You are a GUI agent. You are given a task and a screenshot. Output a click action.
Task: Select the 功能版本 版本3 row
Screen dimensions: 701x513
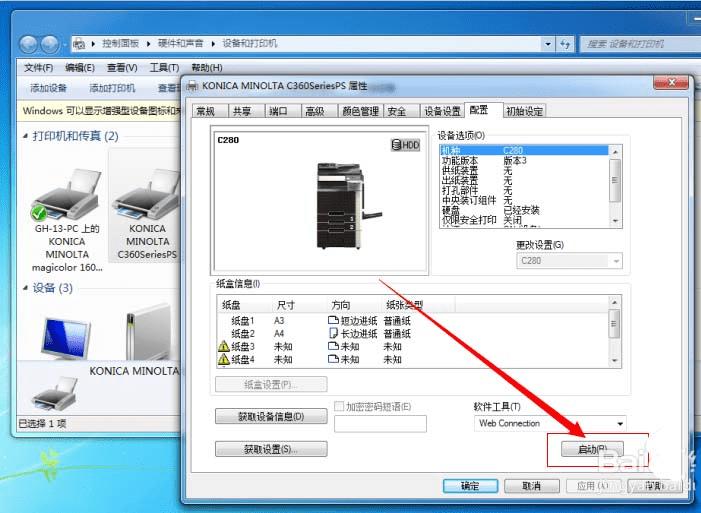coord(524,161)
